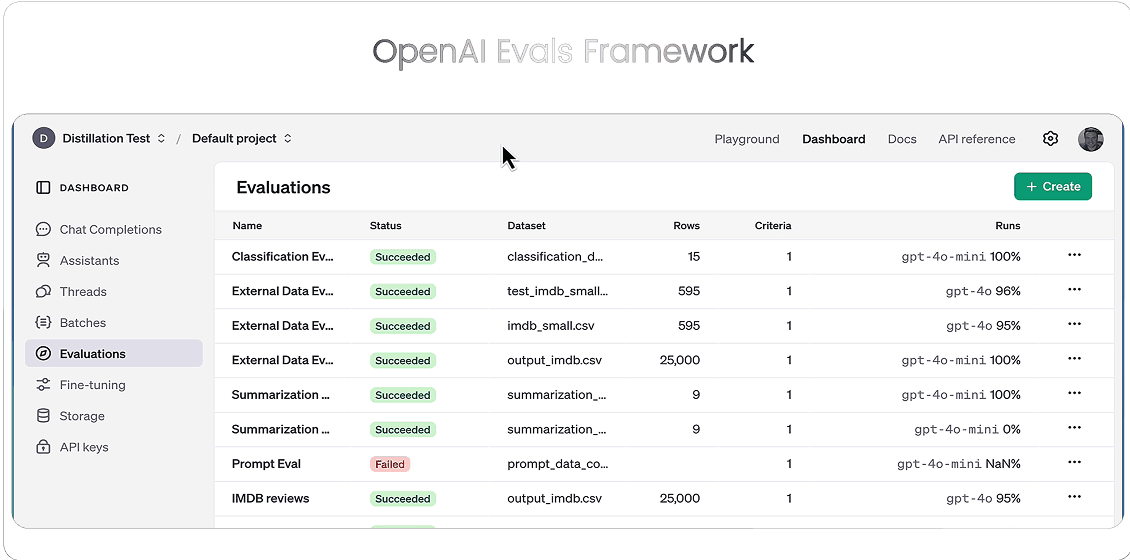This screenshot has height=560, width=1130.
Task: Click the Dataset column header
Action: click(x=526, y=226)
